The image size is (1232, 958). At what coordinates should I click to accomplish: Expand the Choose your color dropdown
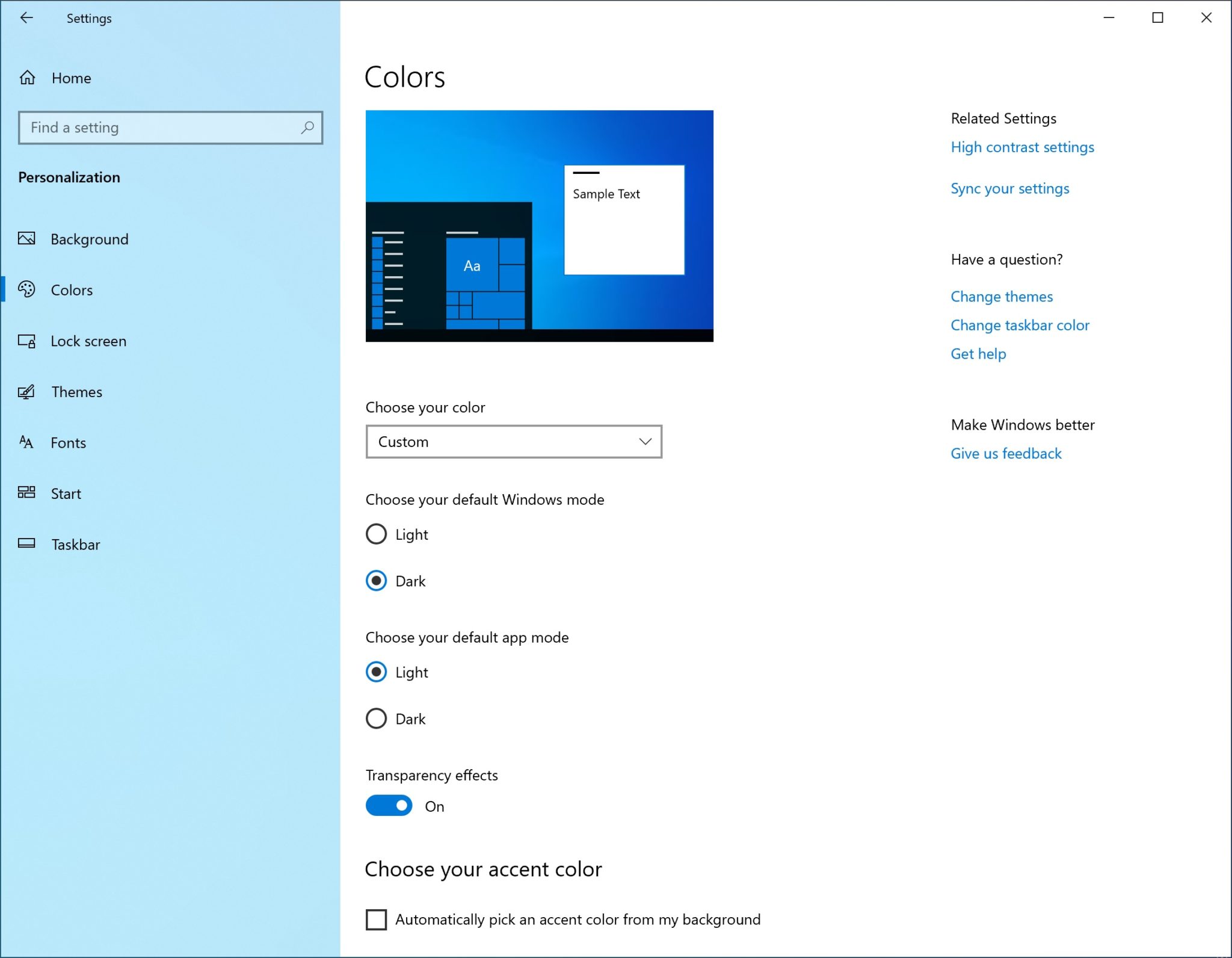point(513,441)
